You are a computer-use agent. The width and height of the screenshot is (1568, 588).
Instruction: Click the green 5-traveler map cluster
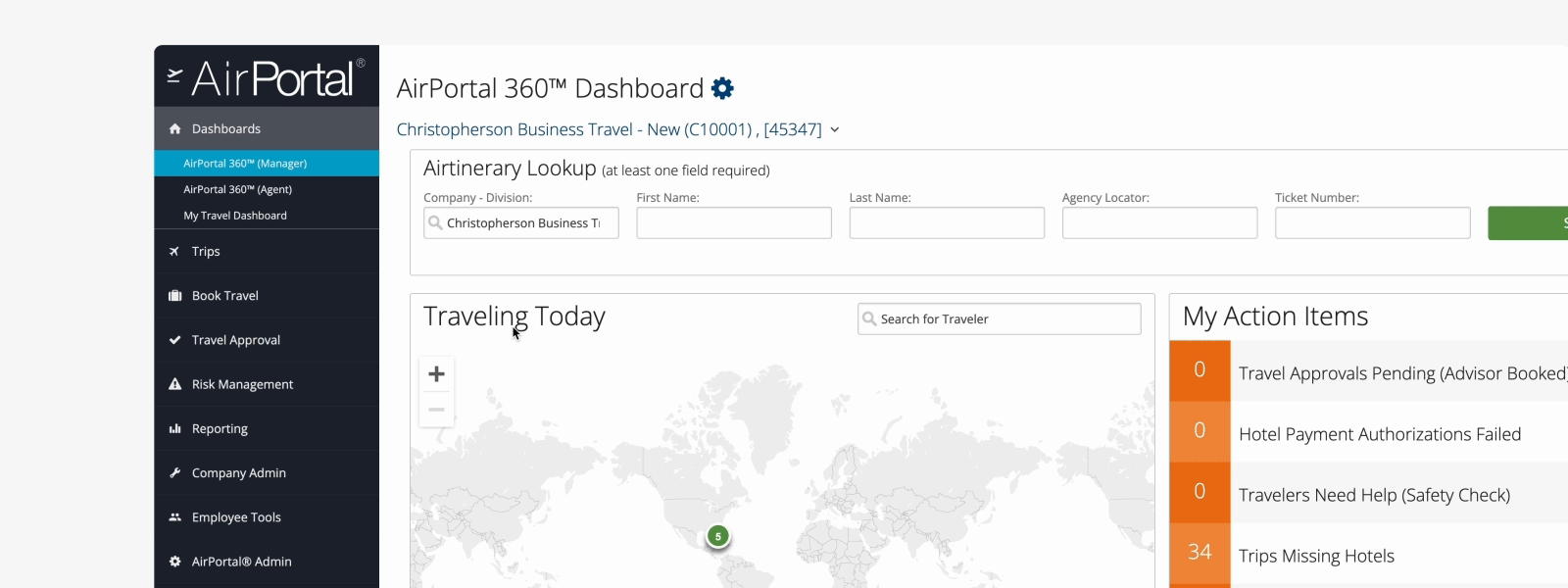tap(718, 536)
